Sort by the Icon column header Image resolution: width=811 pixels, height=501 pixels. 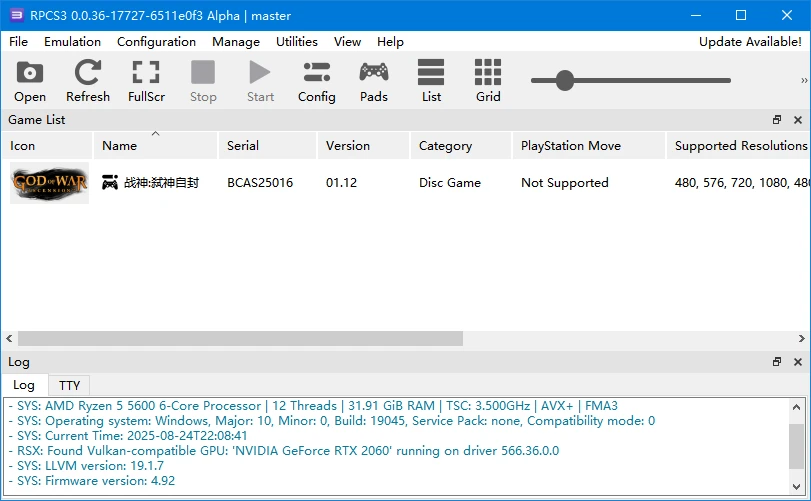click(47, 146)
